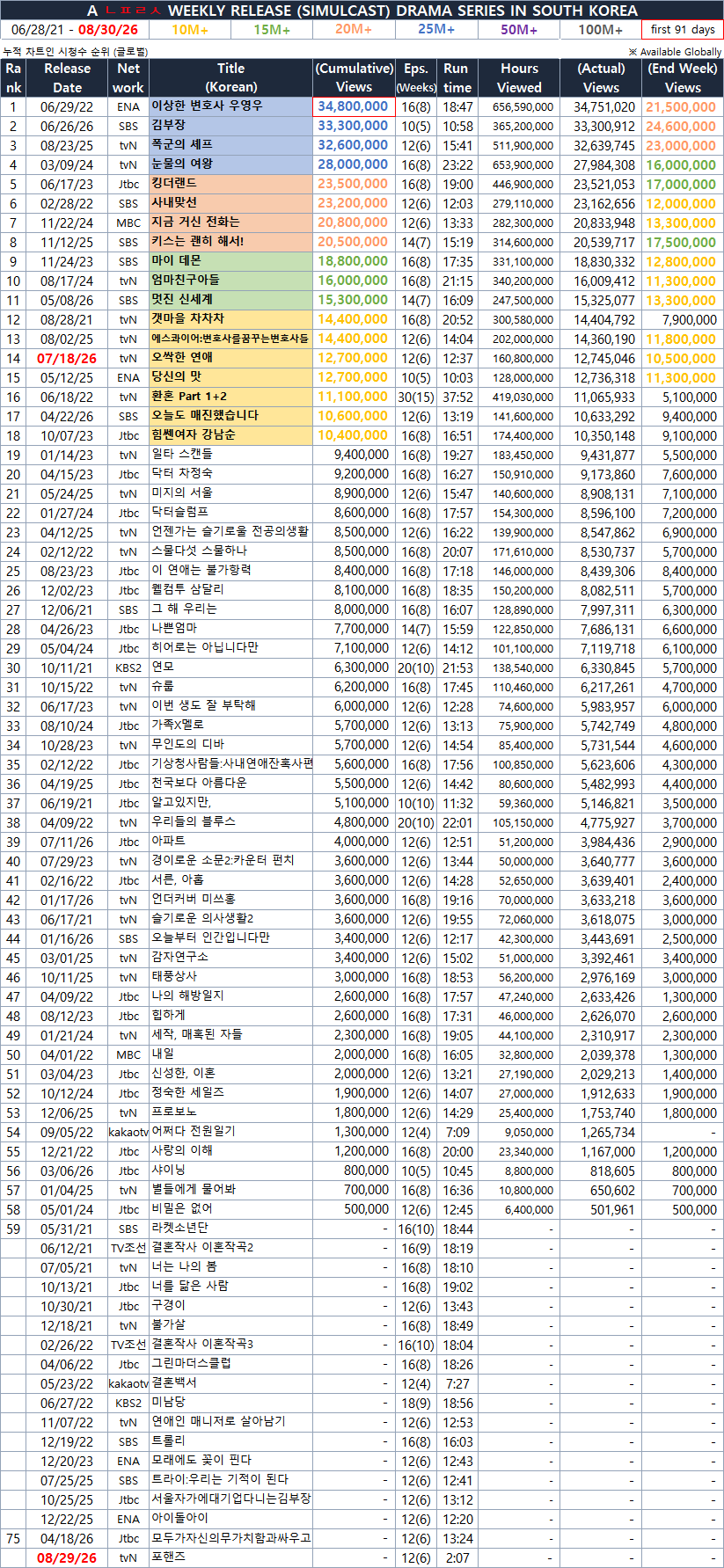Viewport: 724px width, 1568px height.
Task: Select the title 포핸즈
Action: coord(168,1557)
